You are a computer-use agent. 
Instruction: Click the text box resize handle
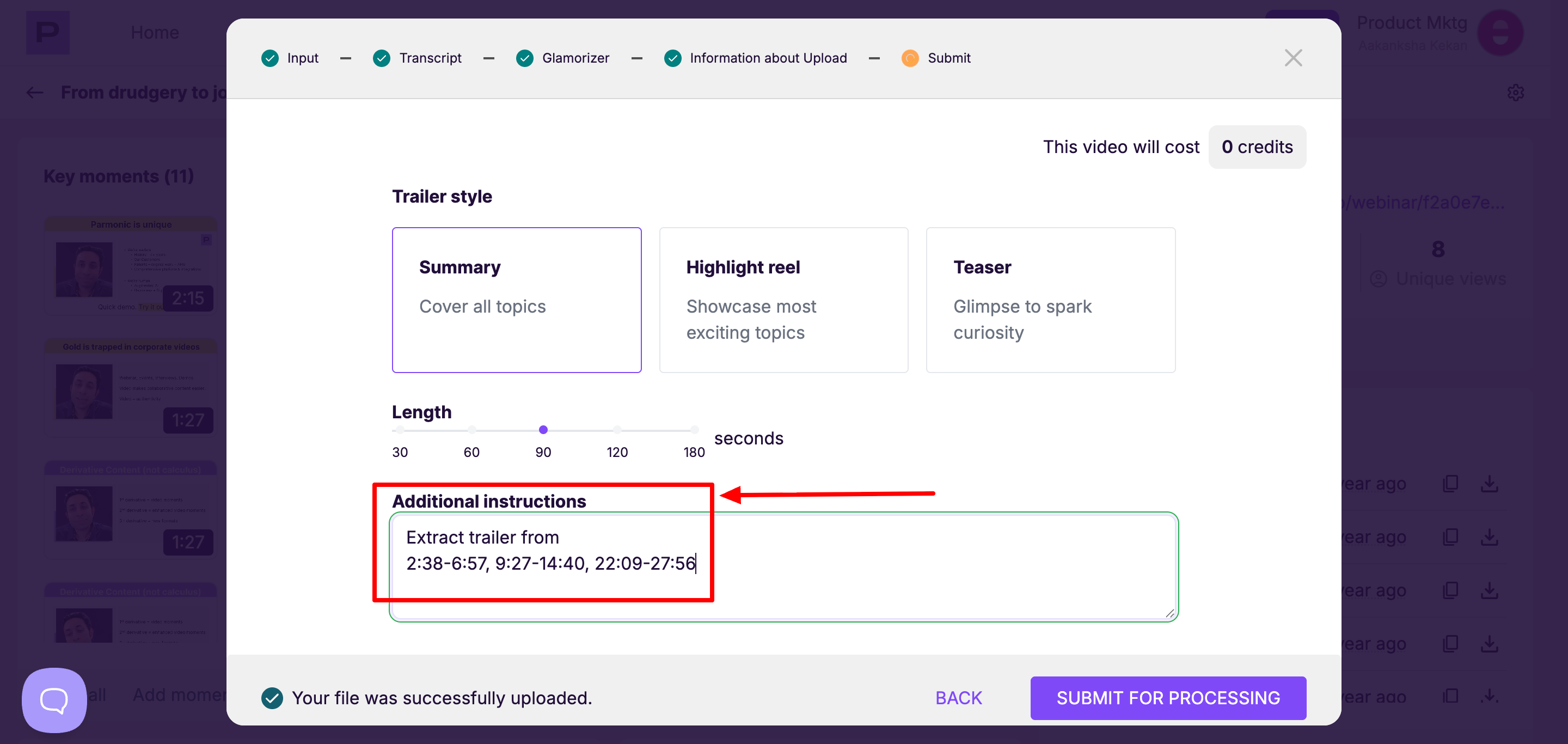point(1169,613)
